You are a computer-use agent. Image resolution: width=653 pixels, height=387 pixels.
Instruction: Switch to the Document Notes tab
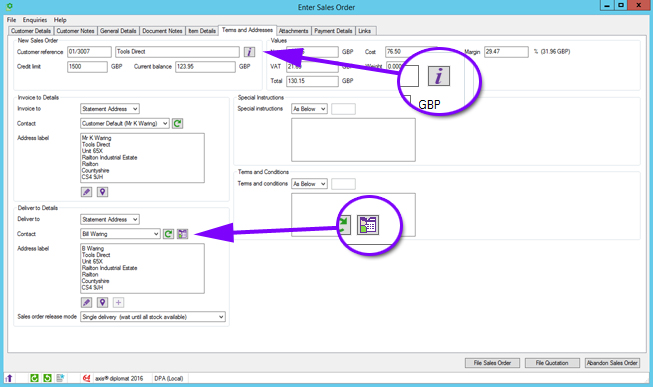coord(162,31)
